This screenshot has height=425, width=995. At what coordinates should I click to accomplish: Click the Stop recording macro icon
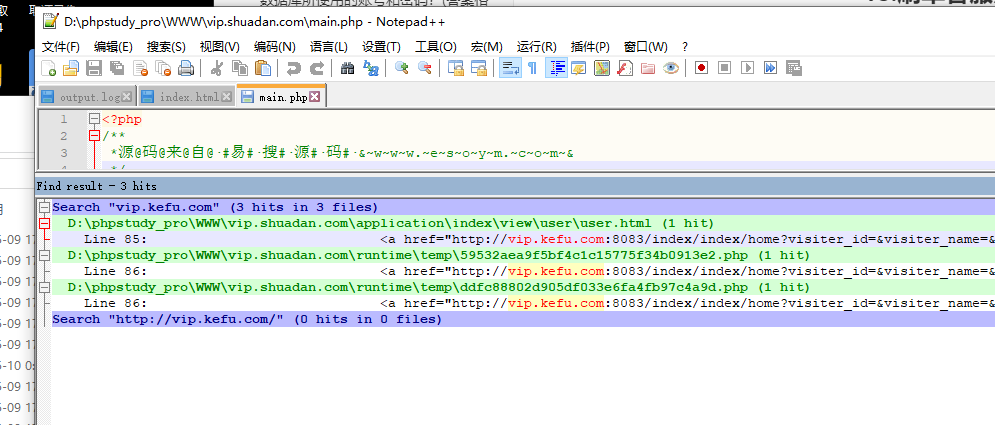(725, 68)
